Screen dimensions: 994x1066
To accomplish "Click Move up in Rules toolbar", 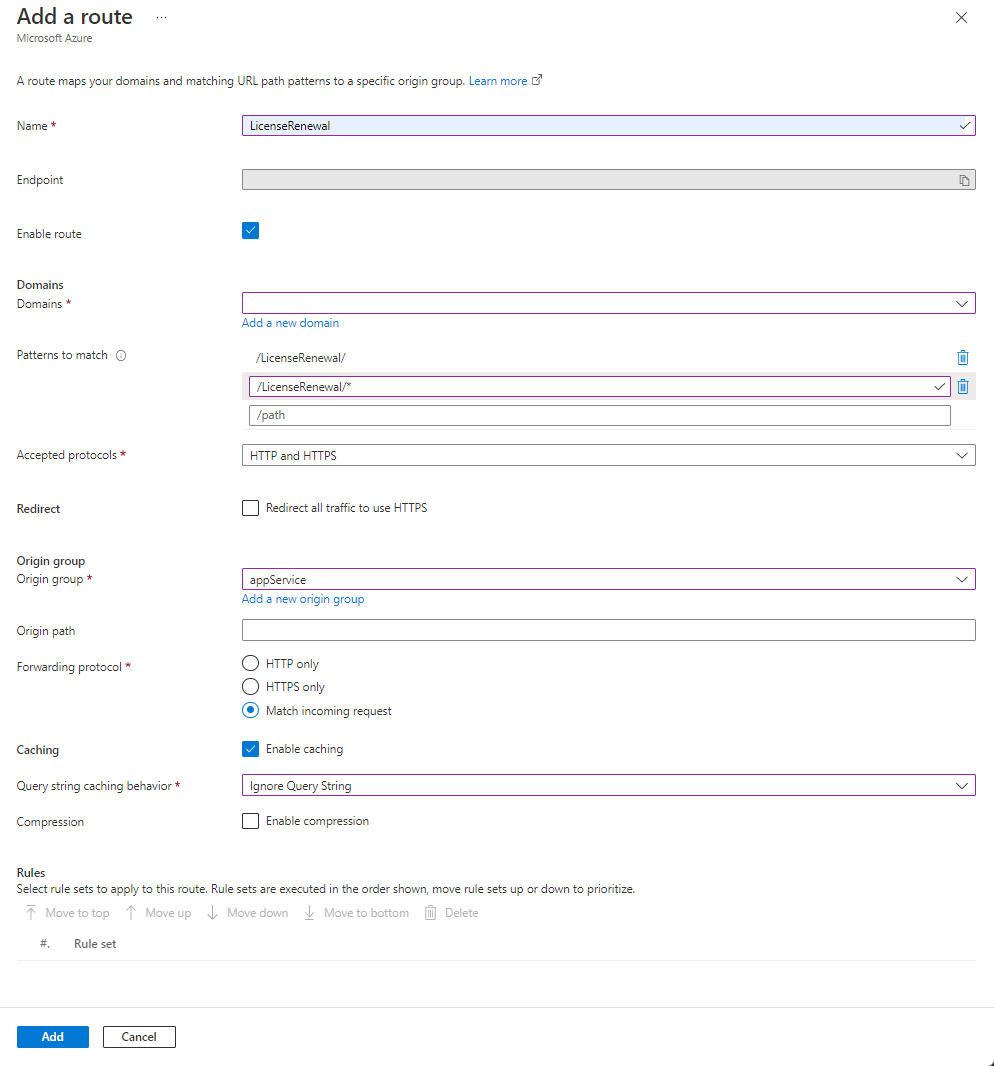I will pyautogui.click(x=158, y=913).
